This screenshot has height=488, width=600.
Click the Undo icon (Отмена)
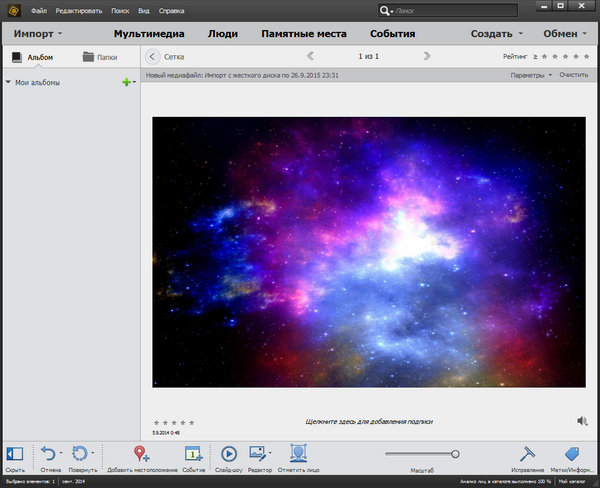click(49, 454)
